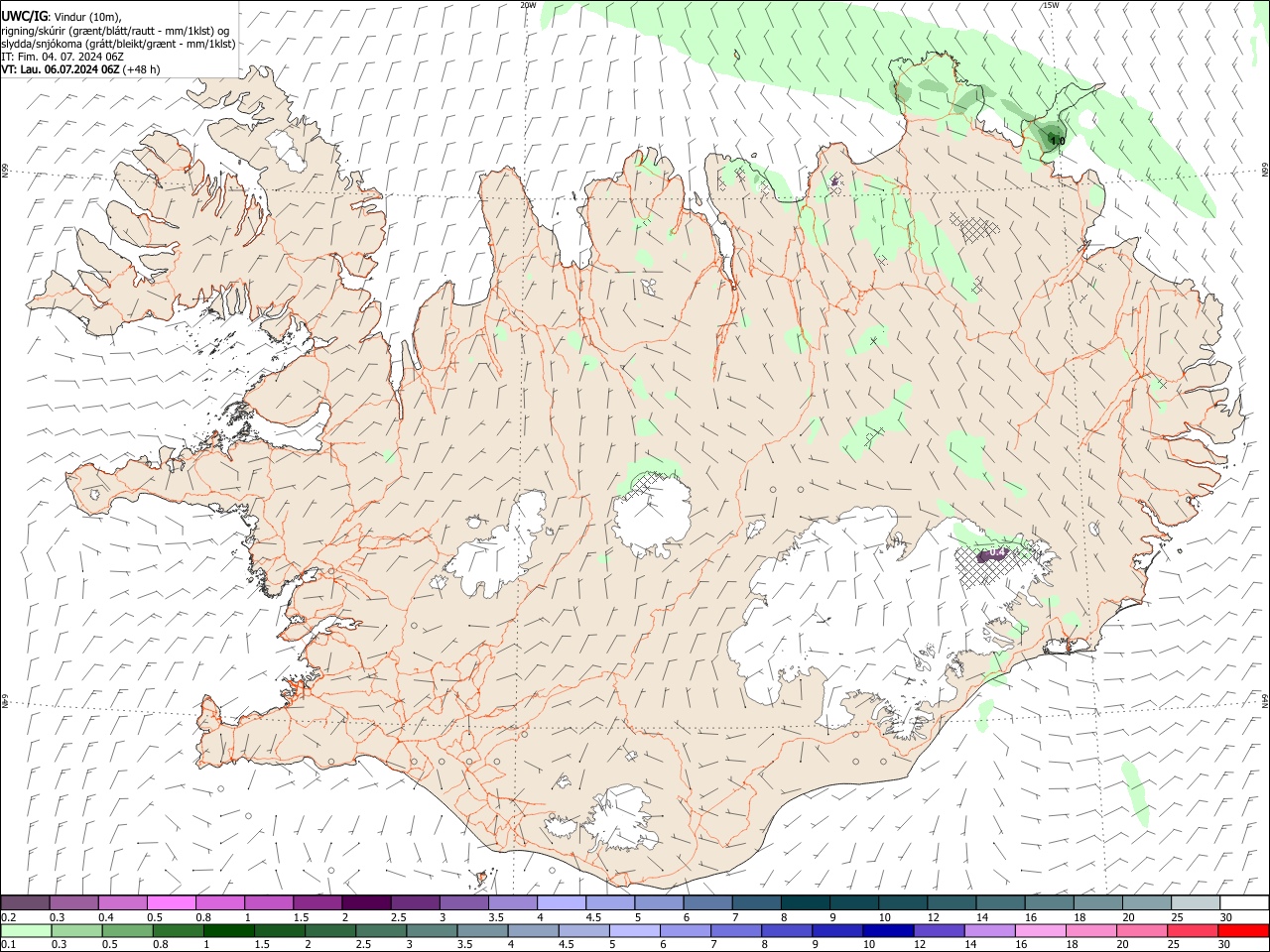Pick lower legend swatch between 6 and 7
The width and height of the screenshot is (1270, 952).
pos(685,931)
